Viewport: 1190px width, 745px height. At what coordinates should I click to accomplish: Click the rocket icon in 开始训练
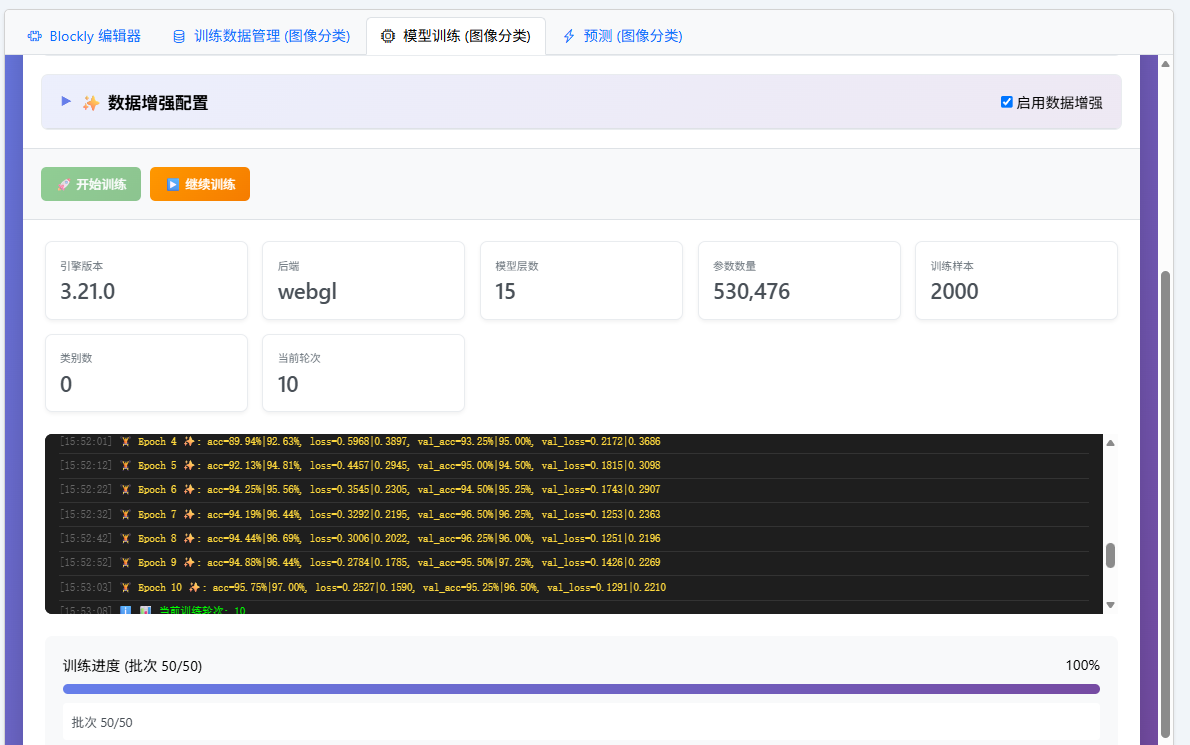pos(64,184)
